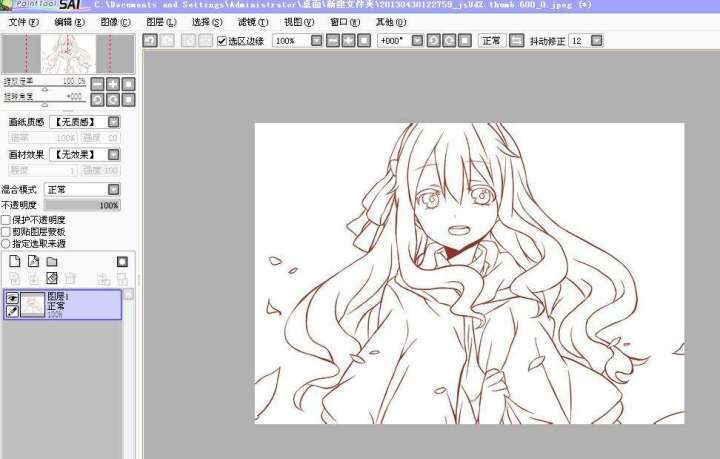Enable 剪贴图层蒙板 checkbox
Viewport: 720px width, 459px height.
click(6, 231)
